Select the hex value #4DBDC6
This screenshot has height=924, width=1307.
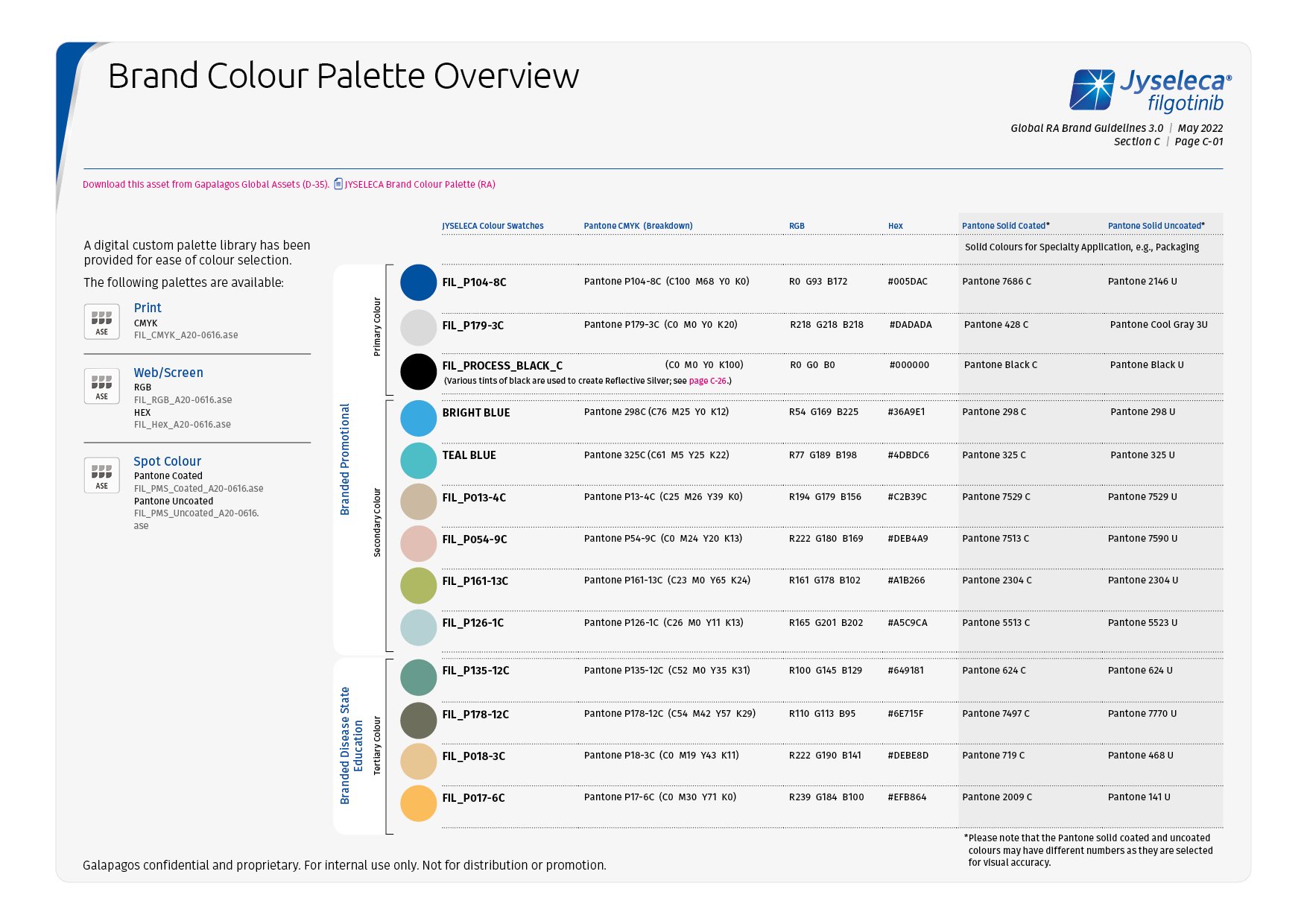[908, 455]
